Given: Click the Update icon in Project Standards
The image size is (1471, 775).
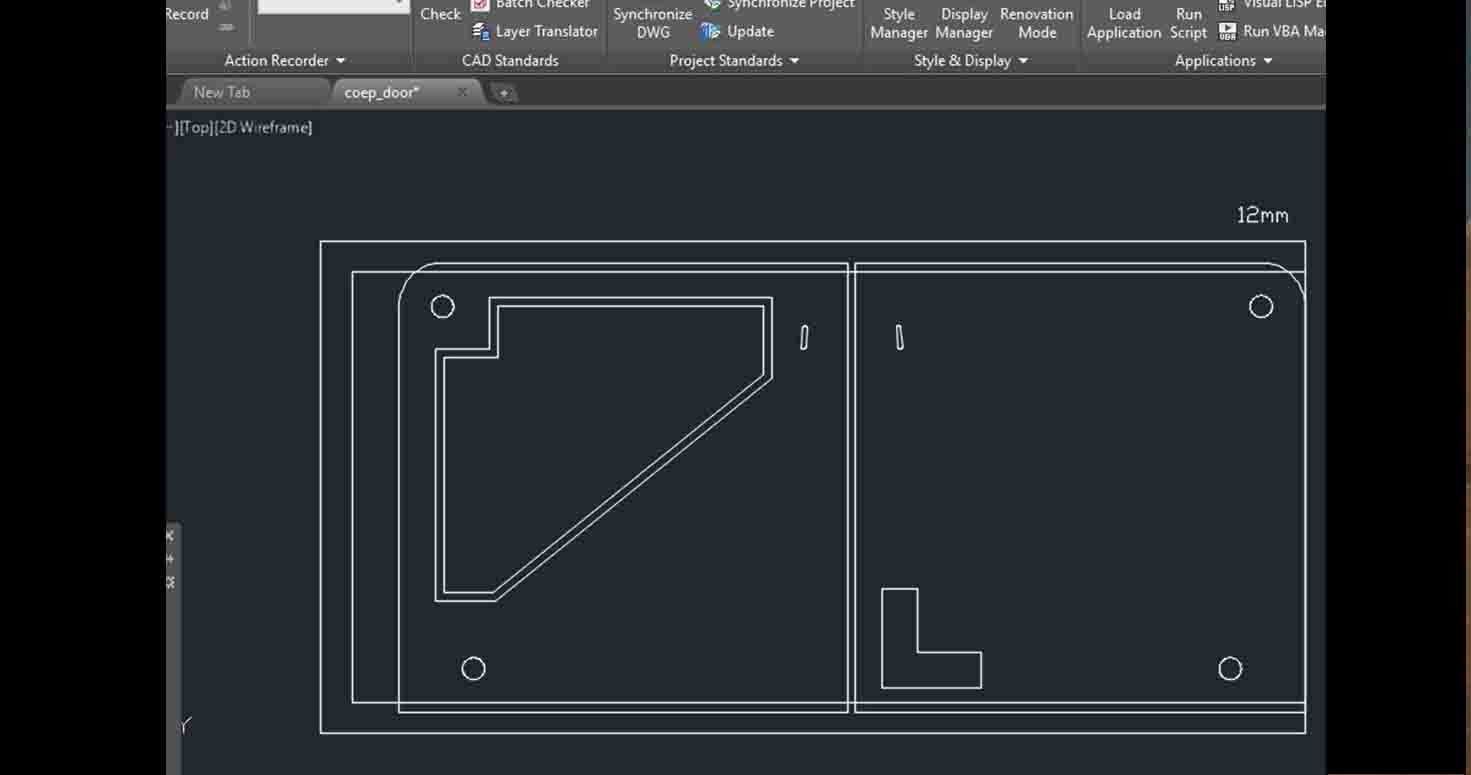Looking at the screenshot, I should [711, 32].
